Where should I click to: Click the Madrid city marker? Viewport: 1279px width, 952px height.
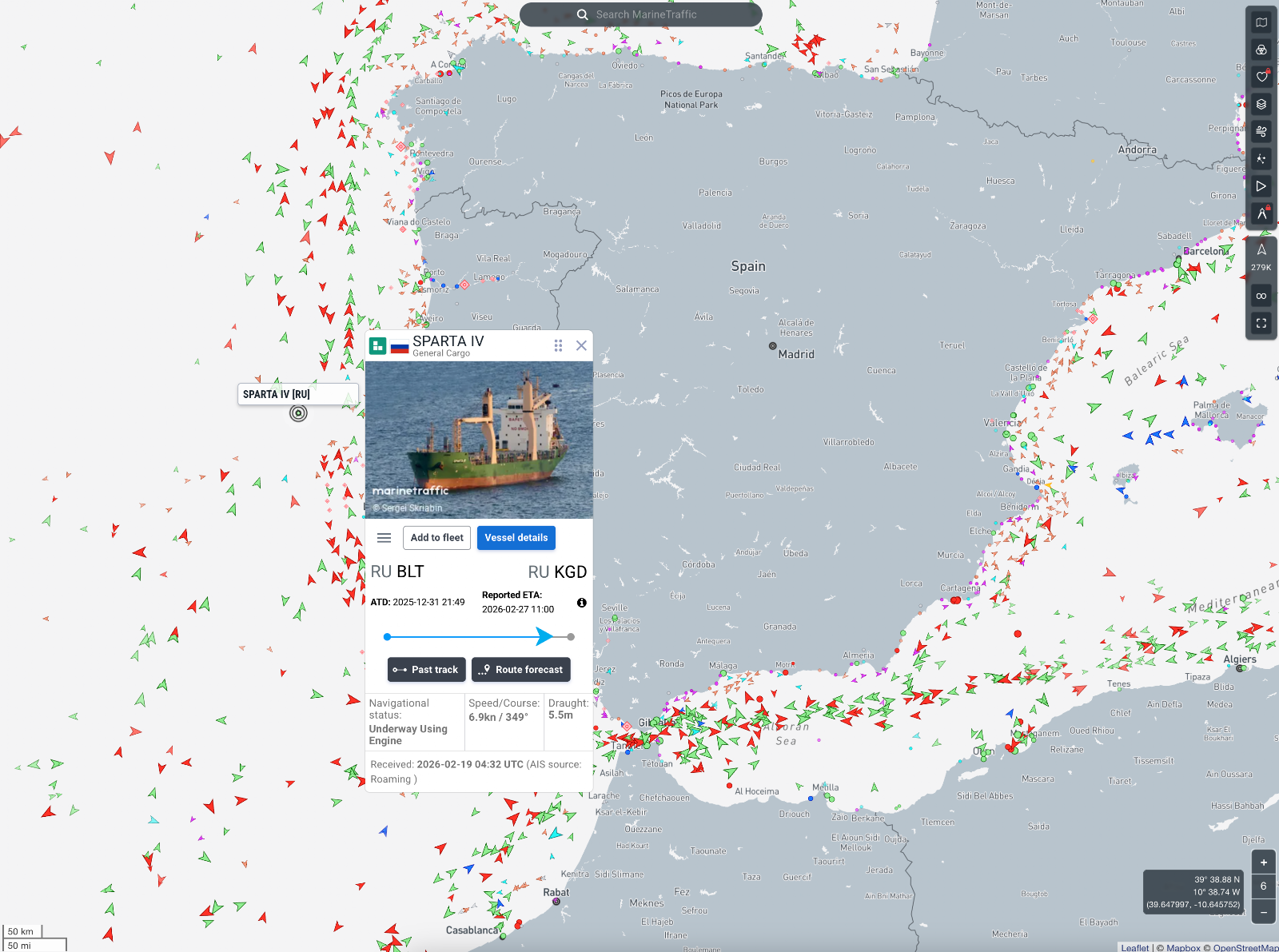[x=773, y=346]
